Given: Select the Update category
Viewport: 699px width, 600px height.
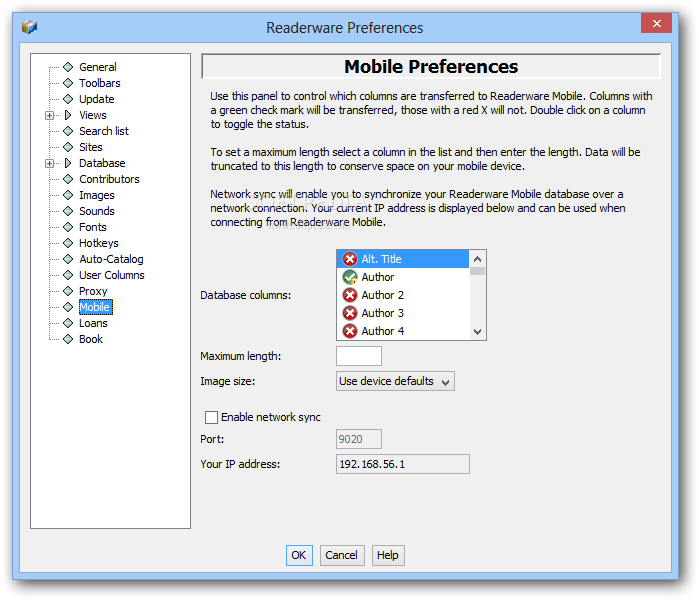Looking at the screenshot, I should 97,99.
